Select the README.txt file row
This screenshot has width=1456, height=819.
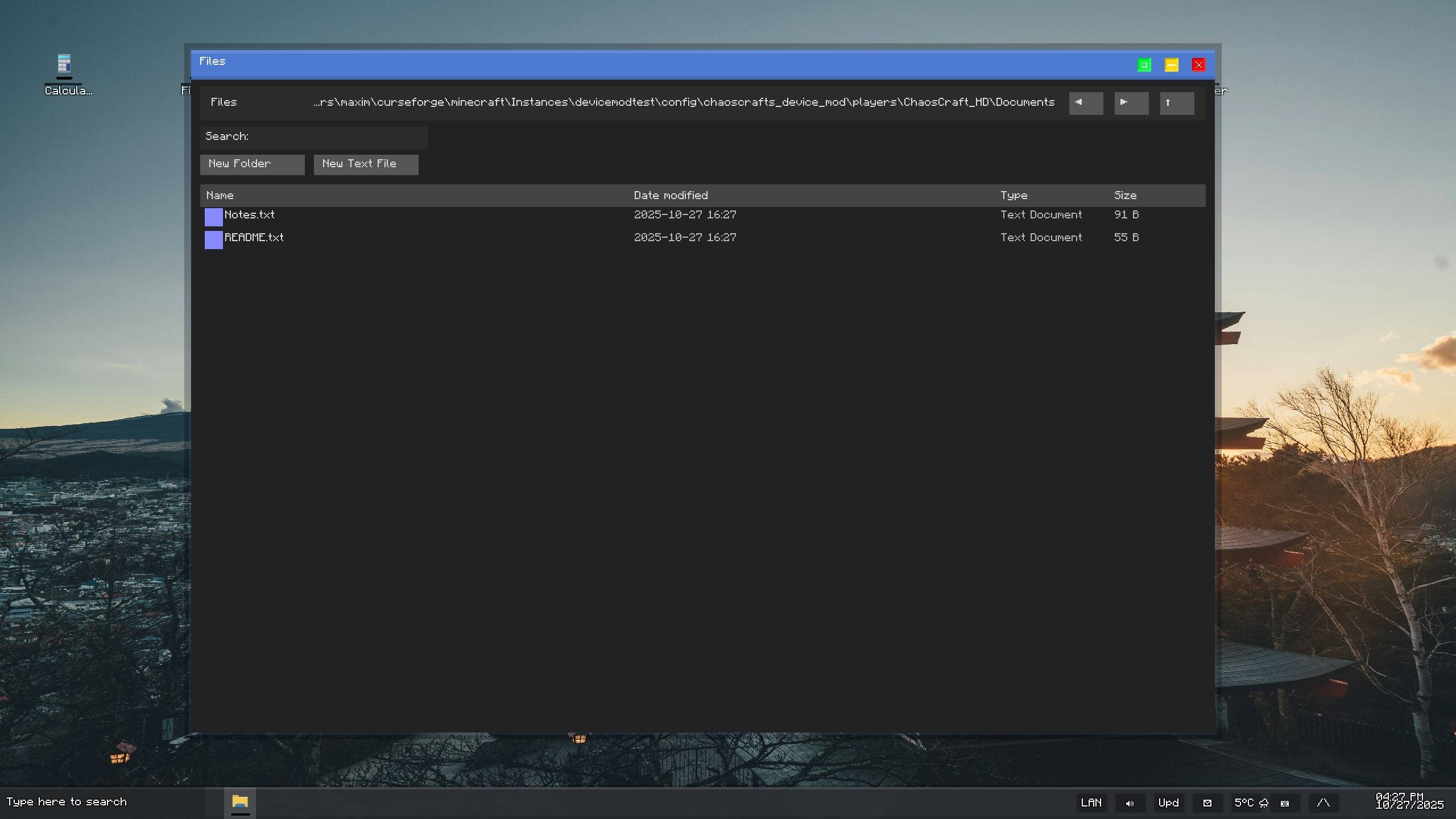pos(254,238)
